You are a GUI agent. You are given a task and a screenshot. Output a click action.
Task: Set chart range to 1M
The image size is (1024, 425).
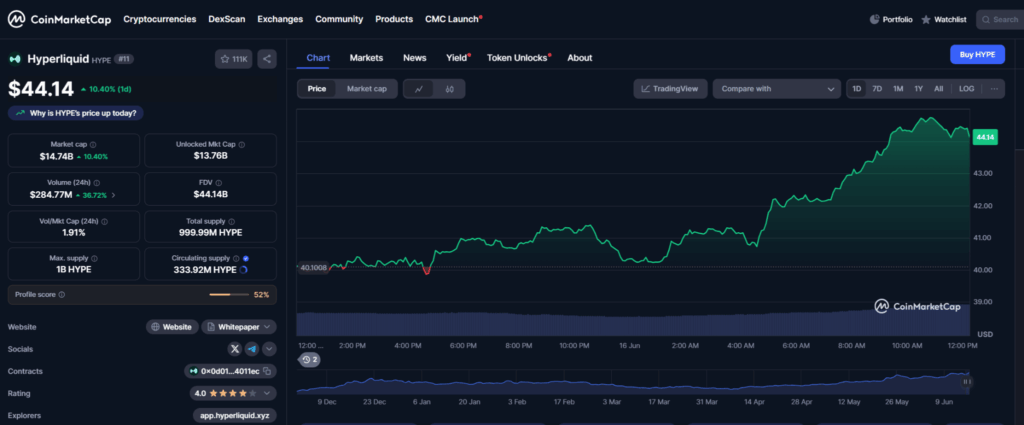898,89
